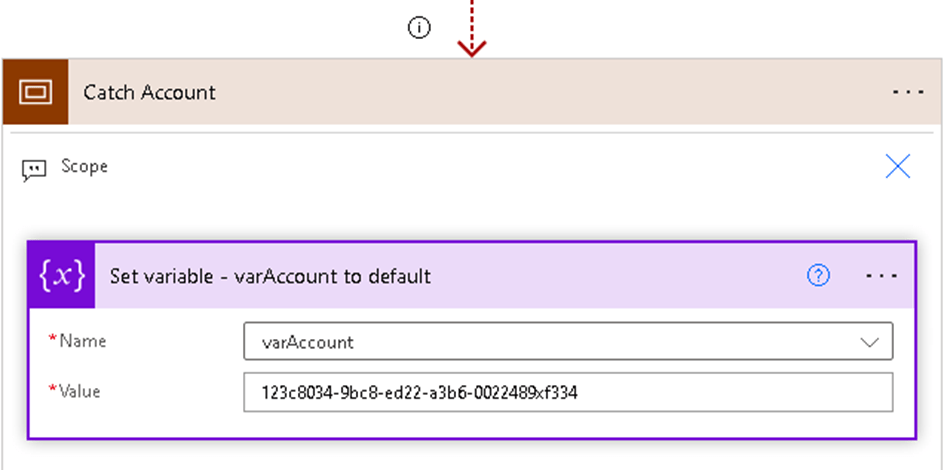Click the purple variable curly-brace icon

[x=62, y=276]
